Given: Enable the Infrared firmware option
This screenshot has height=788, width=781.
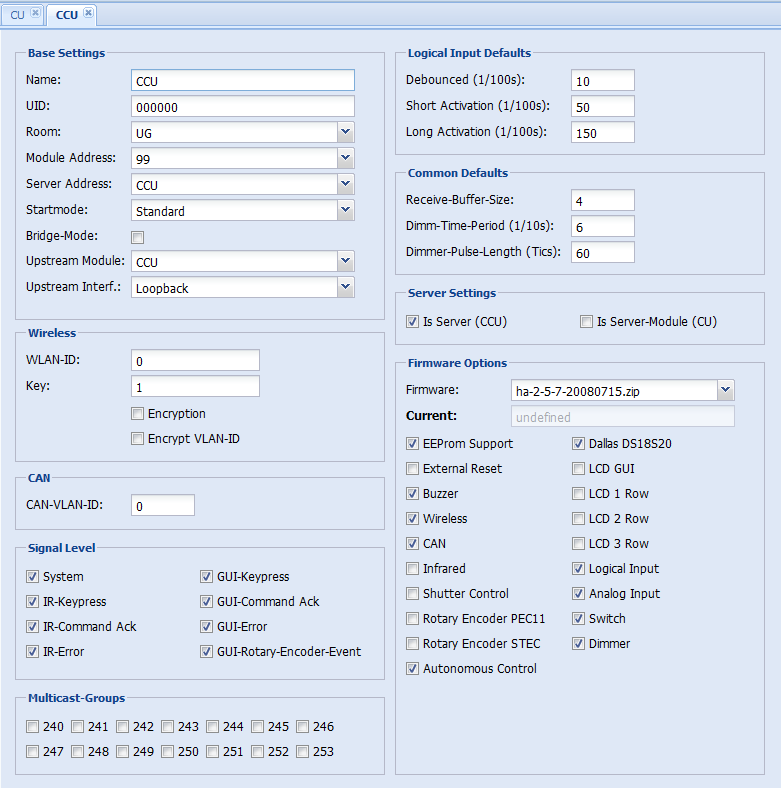Looking at the screenshot, I should (413, 569).
